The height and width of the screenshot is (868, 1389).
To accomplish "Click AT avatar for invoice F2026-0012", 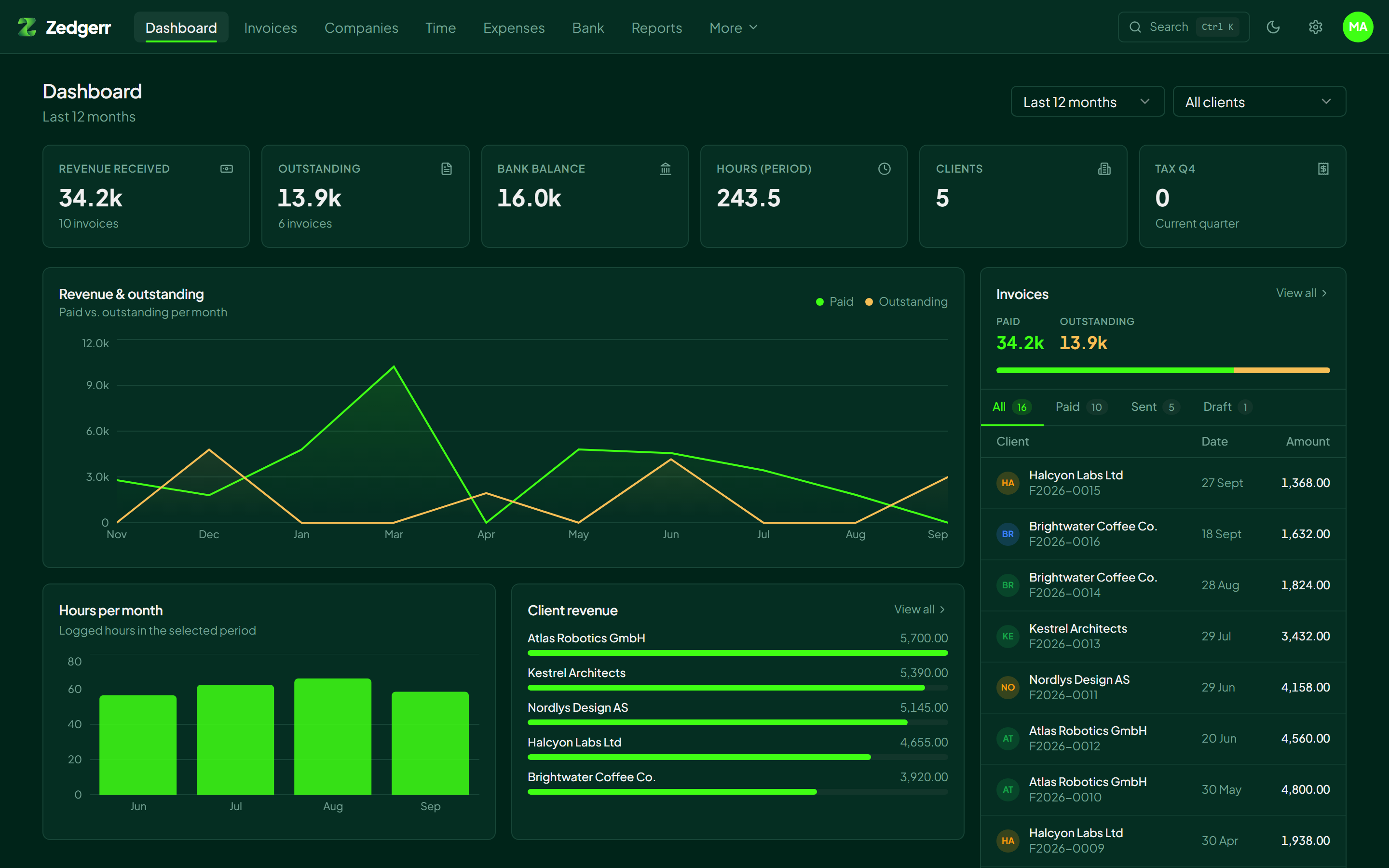I will click(1008, 738).
